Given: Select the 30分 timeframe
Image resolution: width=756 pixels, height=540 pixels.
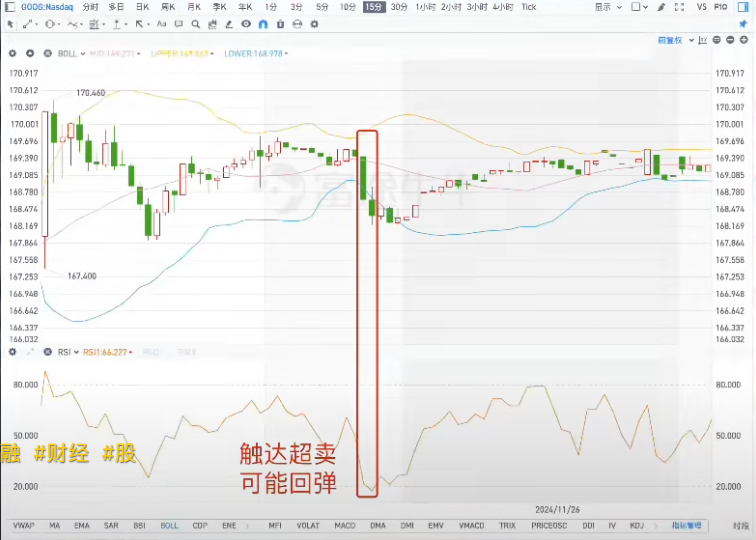Looking at the screenshot, I should [399, 7].
